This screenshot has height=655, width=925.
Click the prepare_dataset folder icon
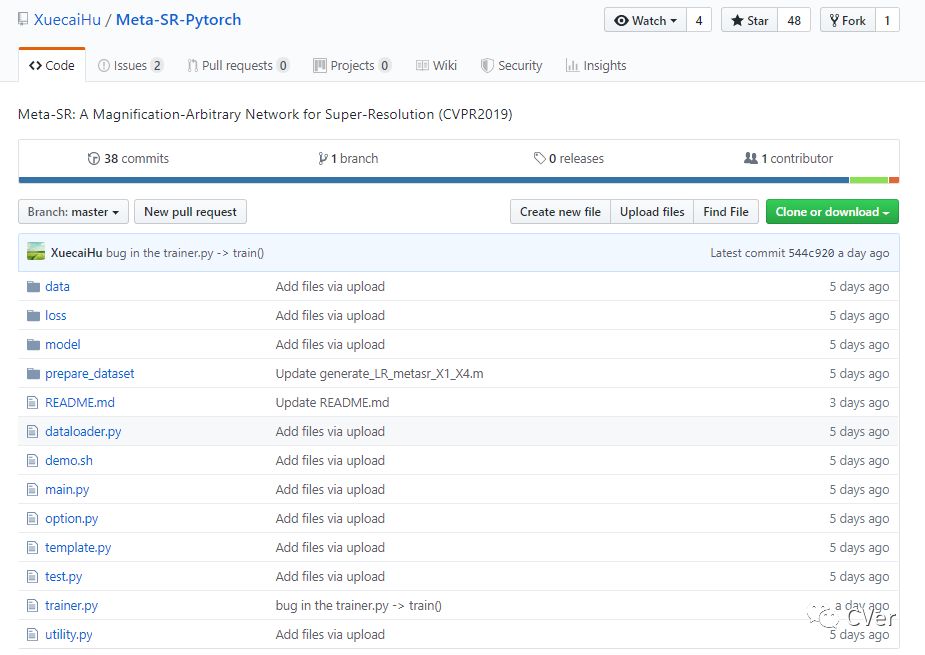tap(33, 373)
